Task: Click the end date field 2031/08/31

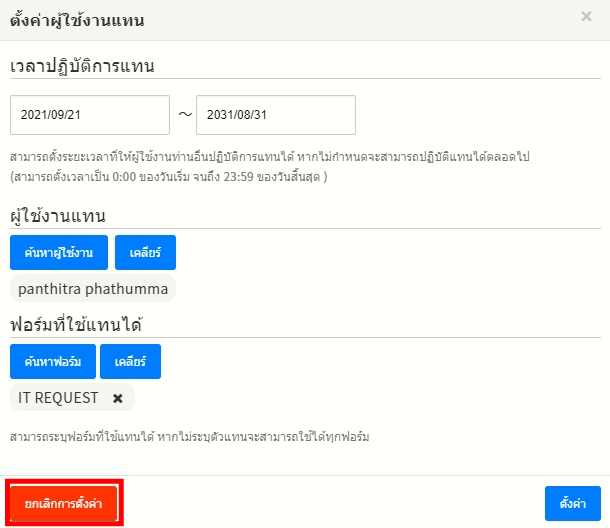Action: coord(276,114)
